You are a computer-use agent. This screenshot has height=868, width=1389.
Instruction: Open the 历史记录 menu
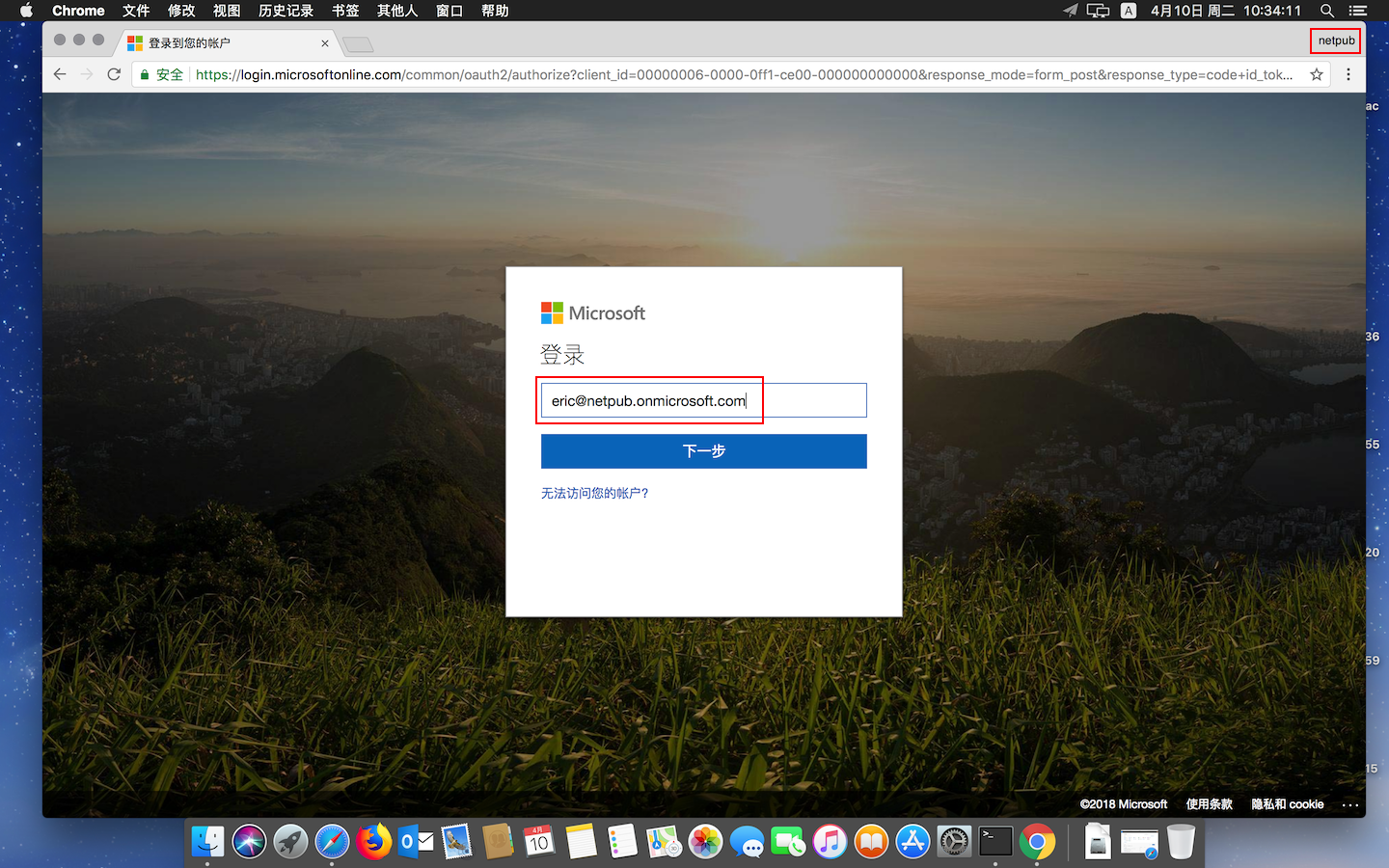tap(286, 11)
